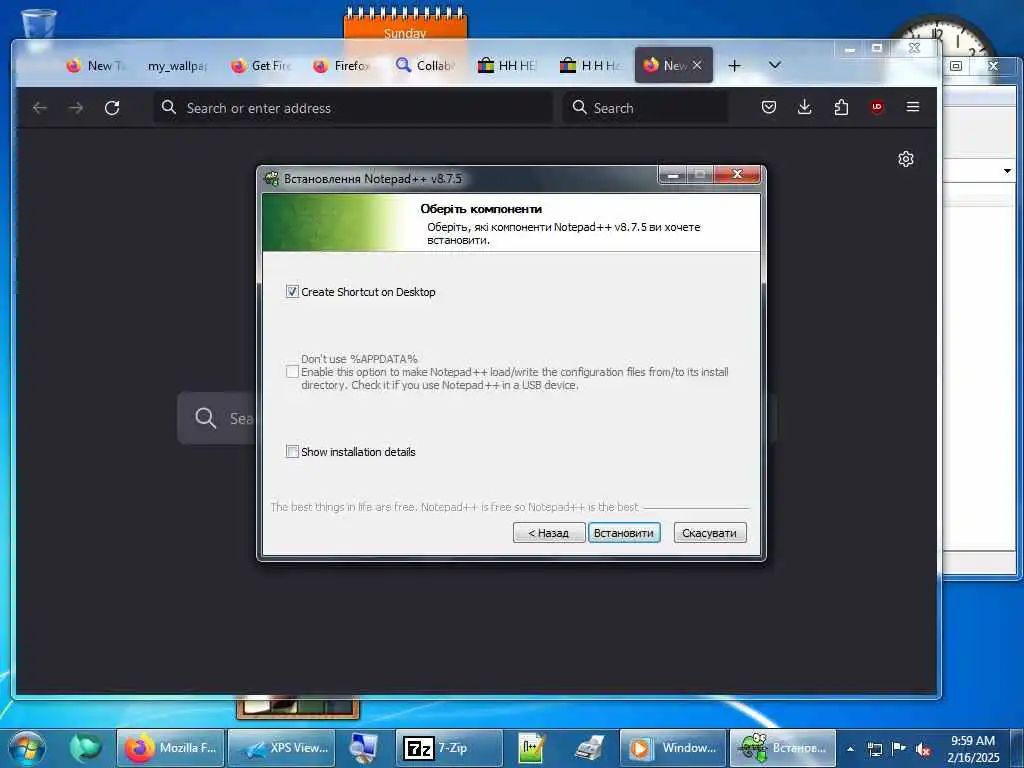The image size is (1024, 768).
Task: Reload the Firefox page
Action: [112, 108]
